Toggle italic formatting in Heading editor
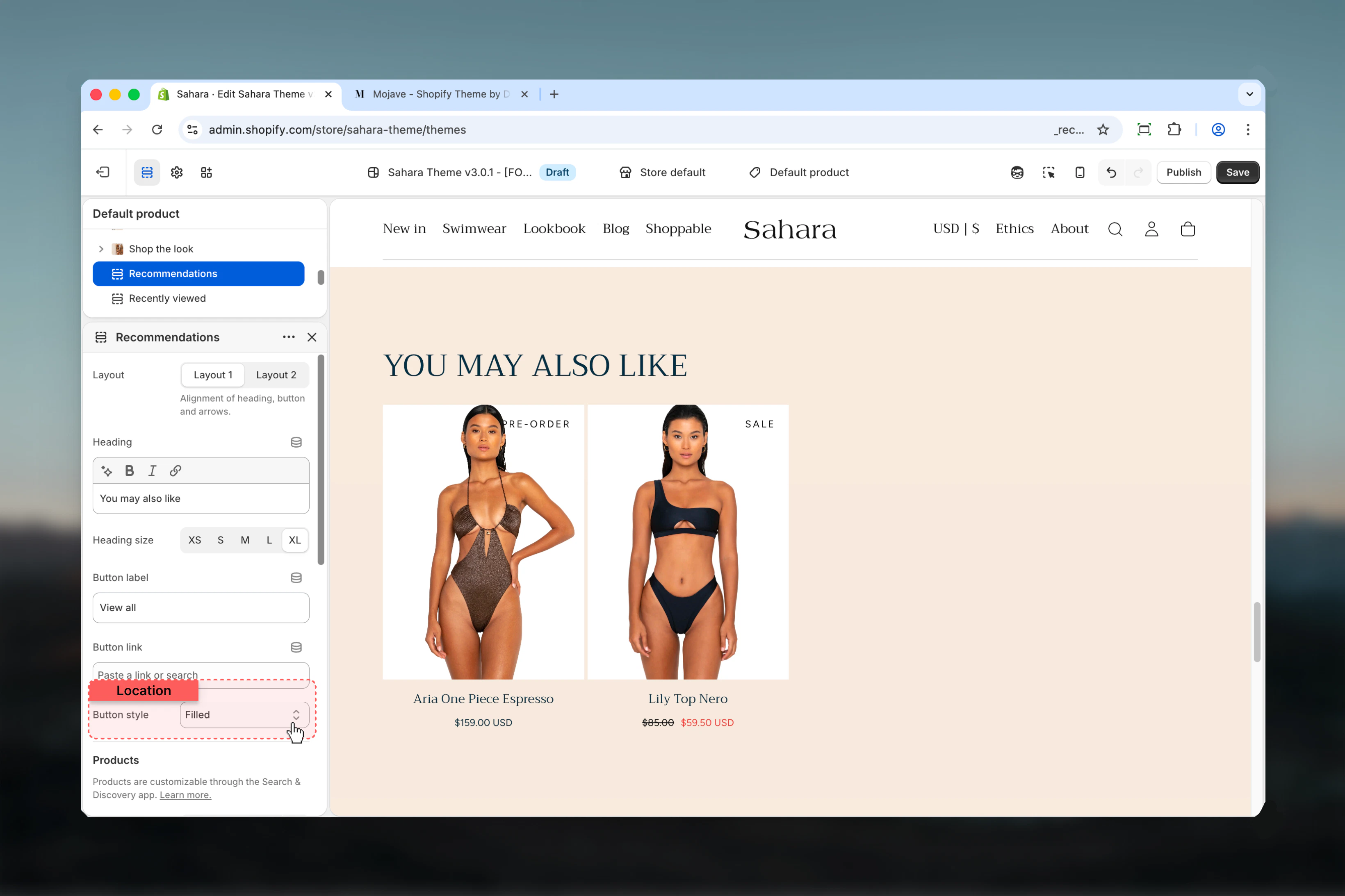This screenshot has width=1345, height=896. 152,471
